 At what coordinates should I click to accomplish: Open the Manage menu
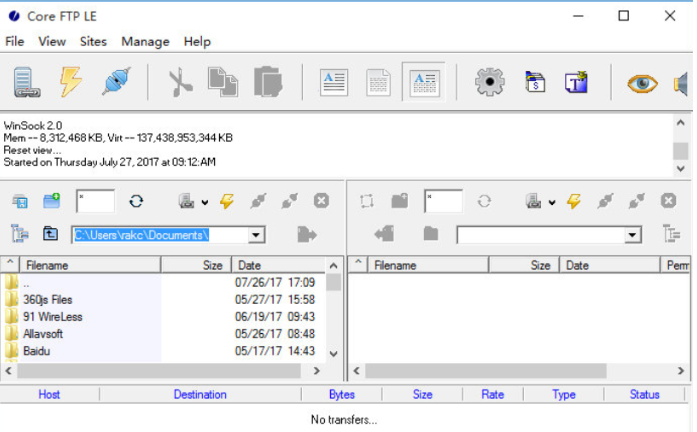pyautogui.click(x=145, y=41)
